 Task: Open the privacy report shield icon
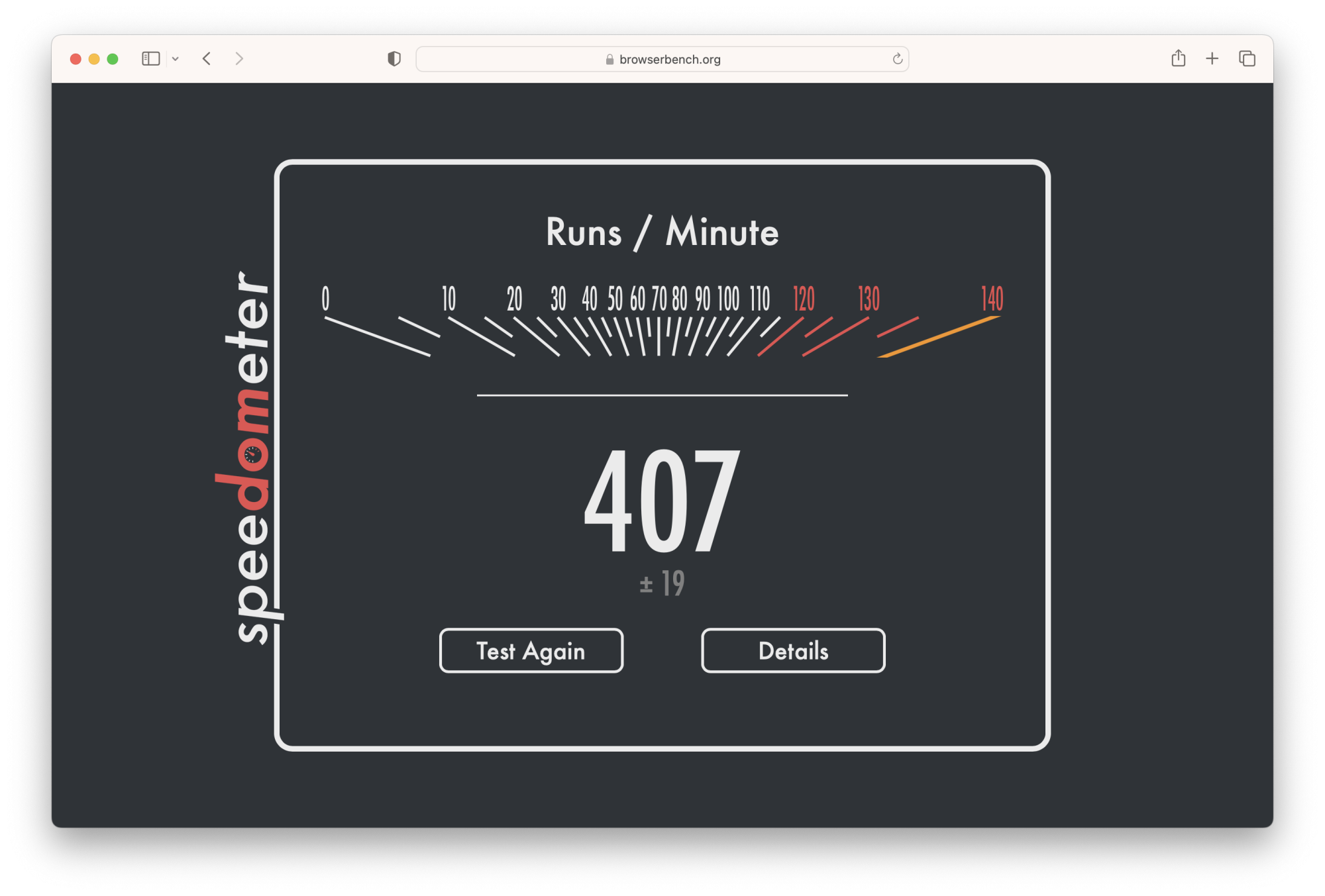point(394,59)
